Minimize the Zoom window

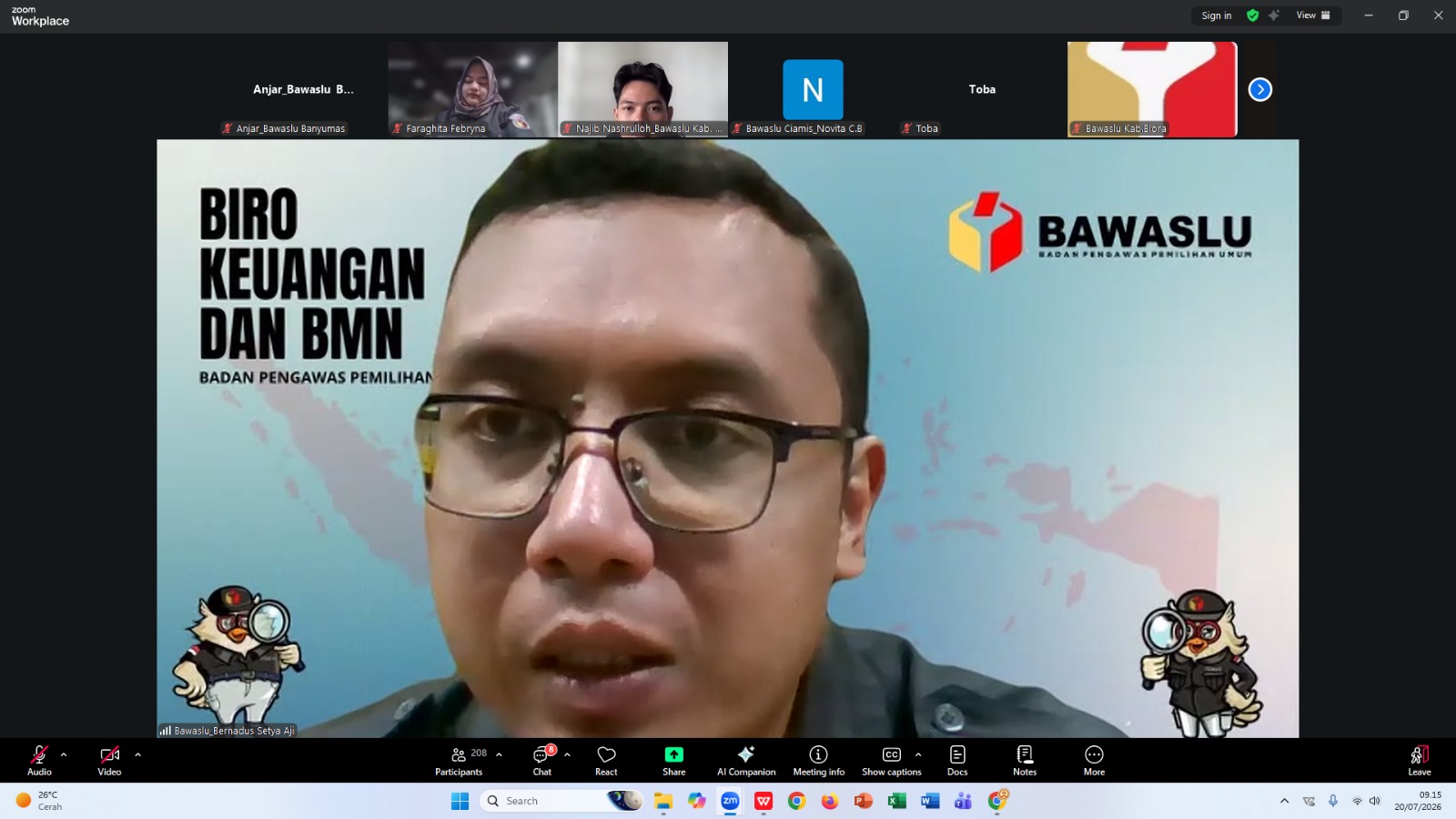pyautogui.click(x=1368, y=15)
